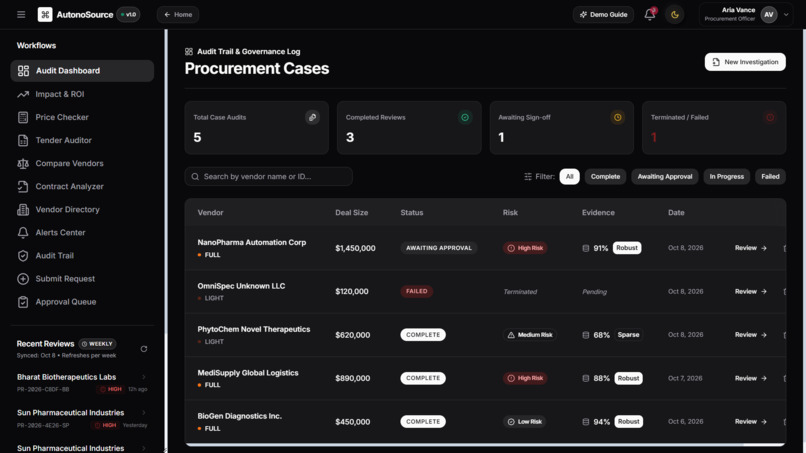The width and height of the screenshot is (806, 453).
Task: Click the Approval Queue clipboard icon
Action: 23,302
